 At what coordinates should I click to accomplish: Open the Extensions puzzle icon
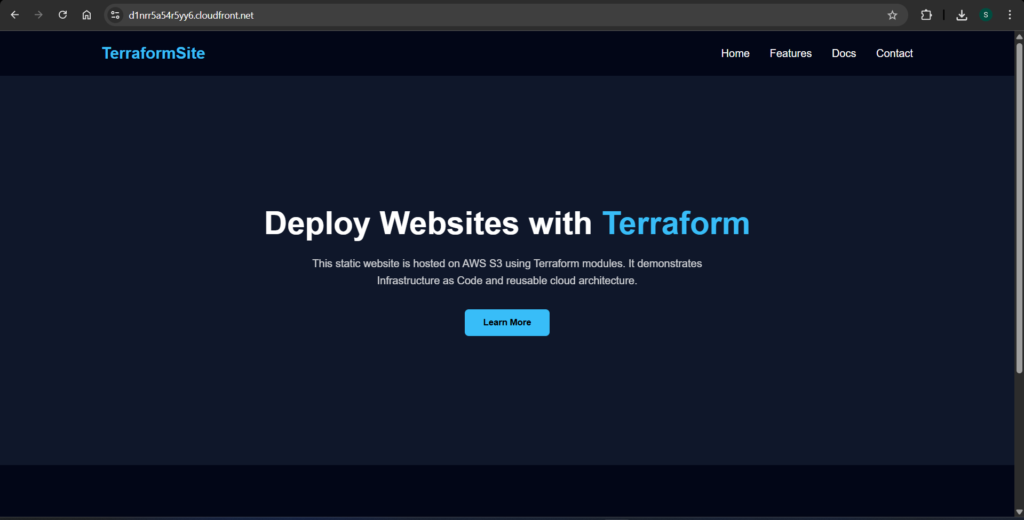click(926, 15)
